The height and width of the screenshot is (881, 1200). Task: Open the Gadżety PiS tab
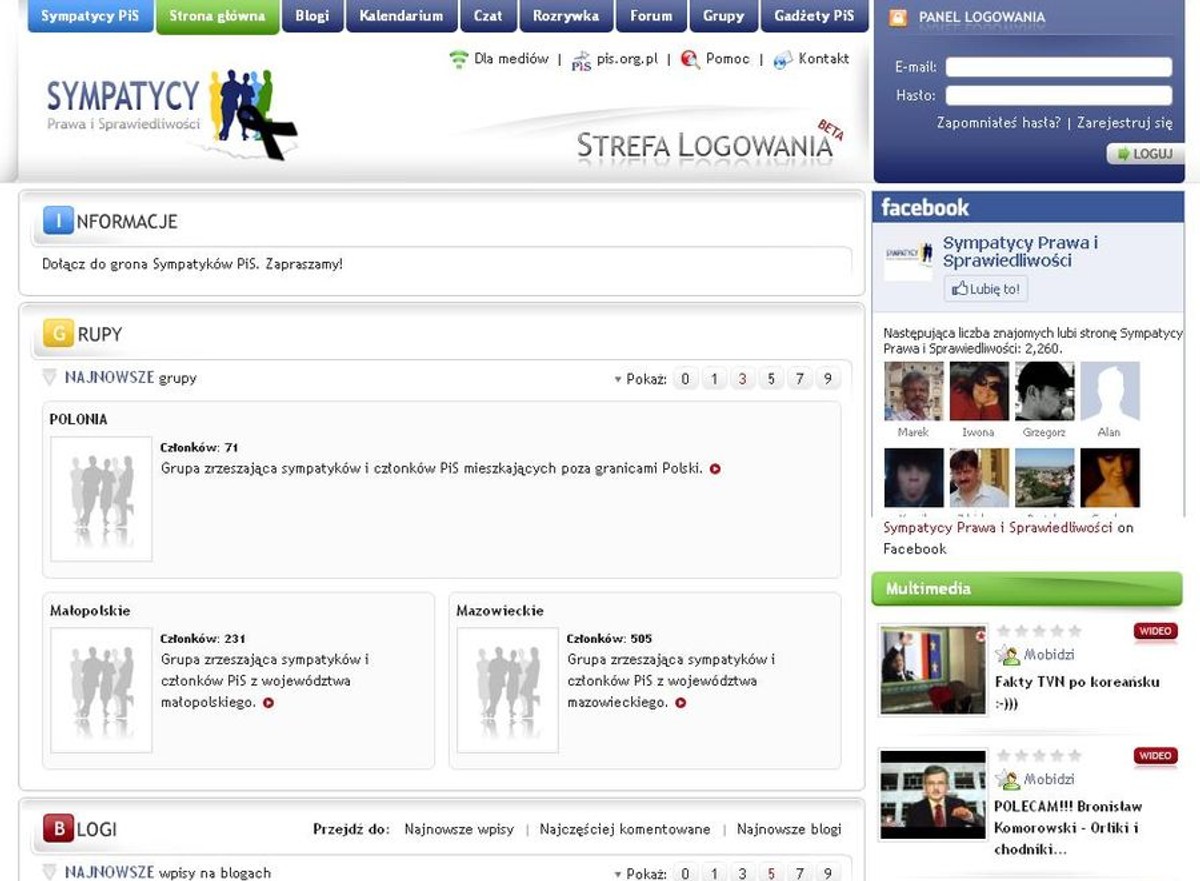coord(814,16)
